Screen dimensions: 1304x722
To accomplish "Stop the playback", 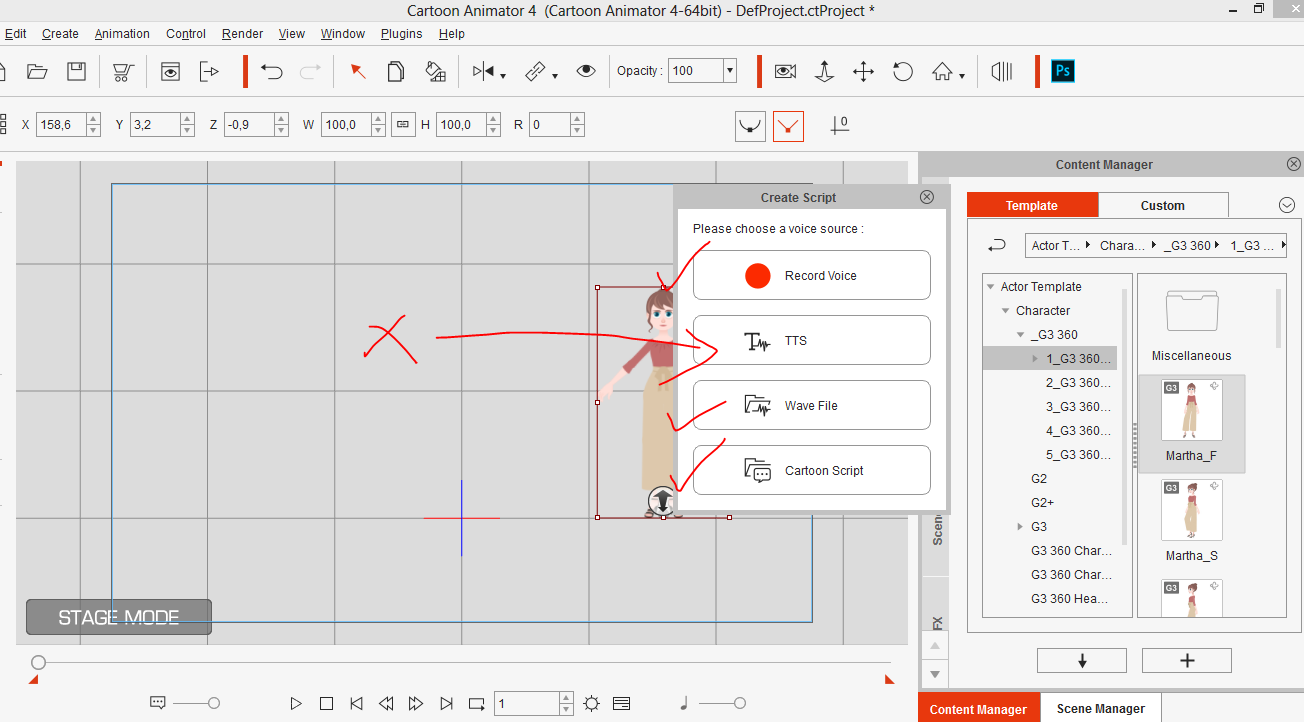I will (x=326, y=704).
